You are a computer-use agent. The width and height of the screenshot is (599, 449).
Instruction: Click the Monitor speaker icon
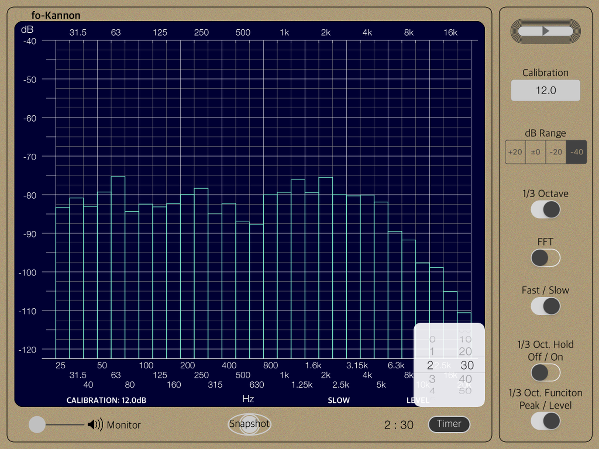pos(95,425)
